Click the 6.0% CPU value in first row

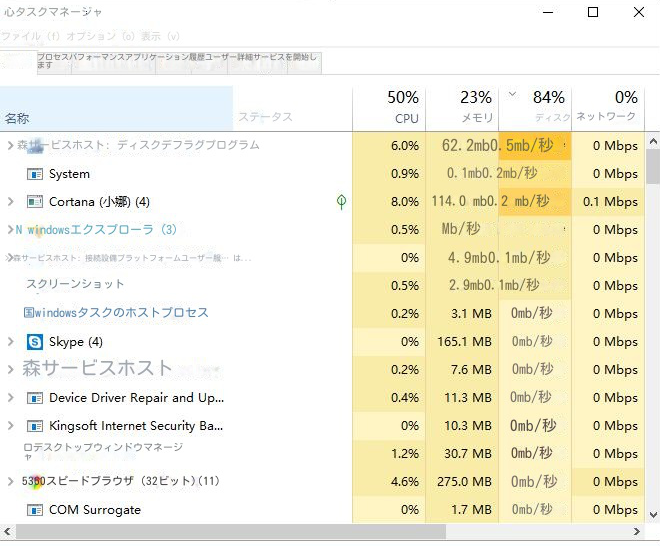tap(405, 146)
